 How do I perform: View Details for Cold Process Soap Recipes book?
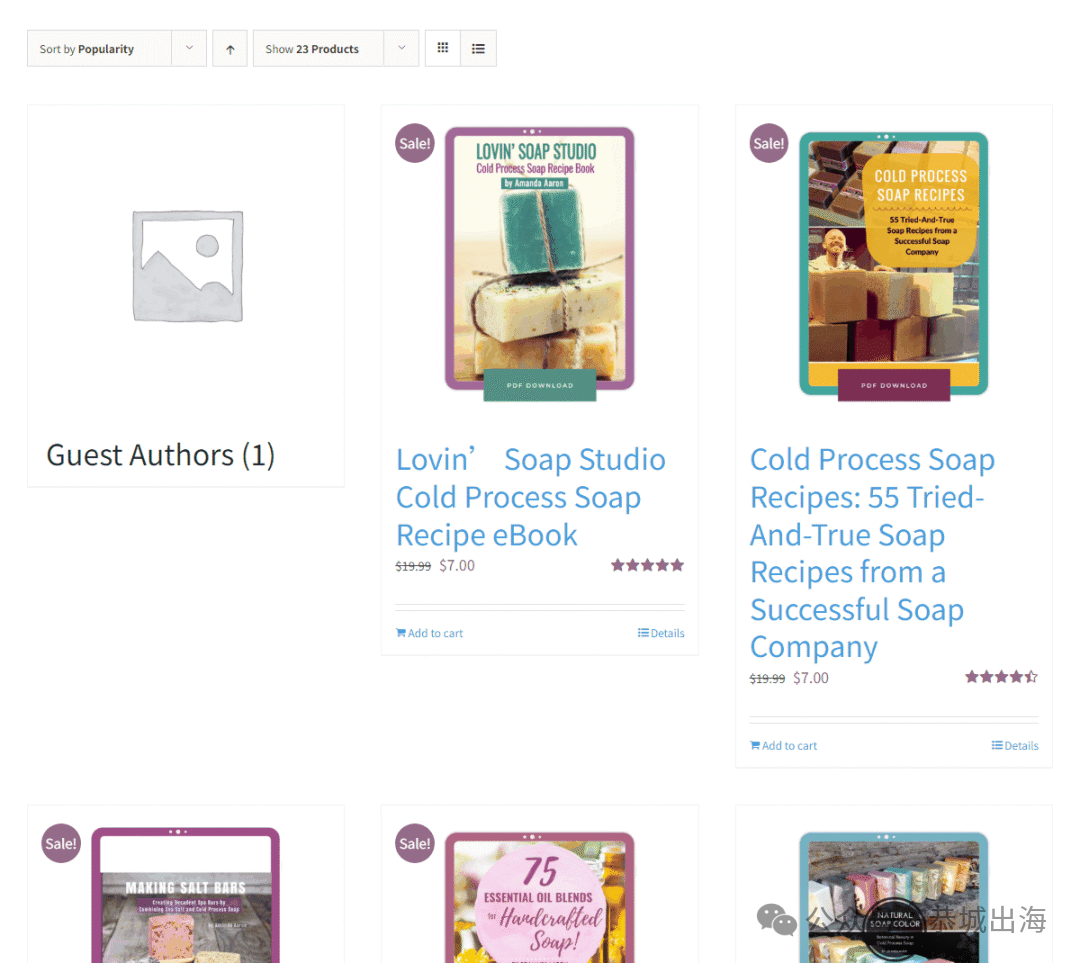[x=1015, y=745]
